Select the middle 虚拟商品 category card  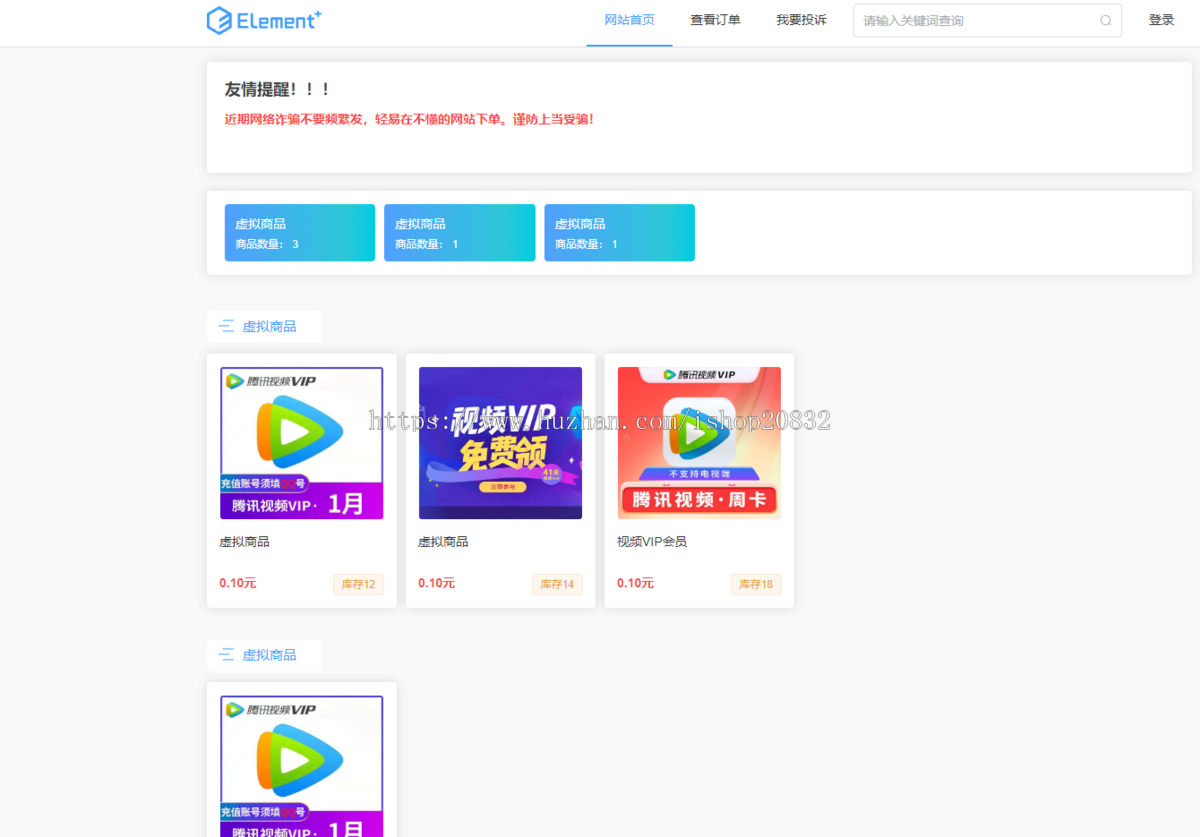pos(459,233)
